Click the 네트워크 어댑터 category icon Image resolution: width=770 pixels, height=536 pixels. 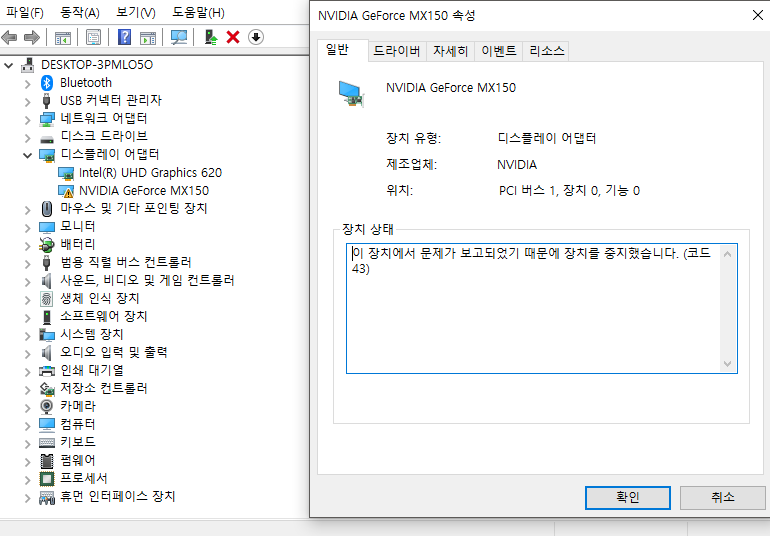[x=47, y=118]
